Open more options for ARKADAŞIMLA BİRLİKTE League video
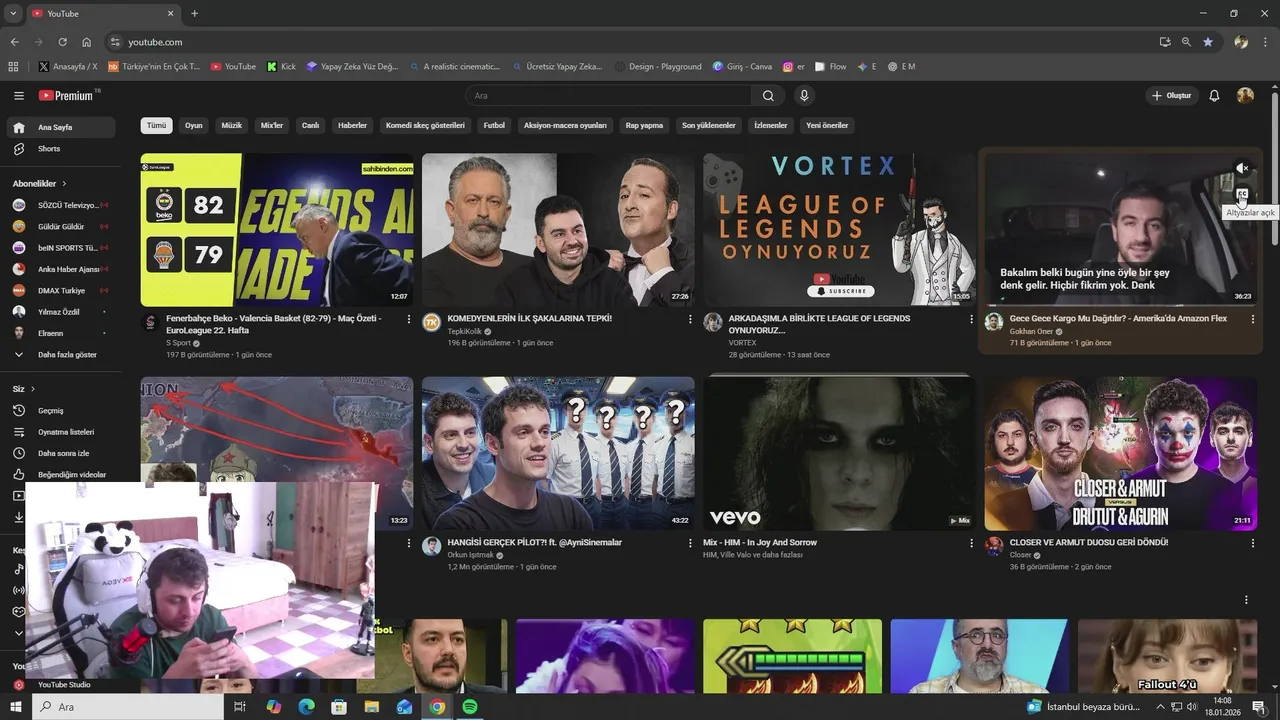 [971, 319]
